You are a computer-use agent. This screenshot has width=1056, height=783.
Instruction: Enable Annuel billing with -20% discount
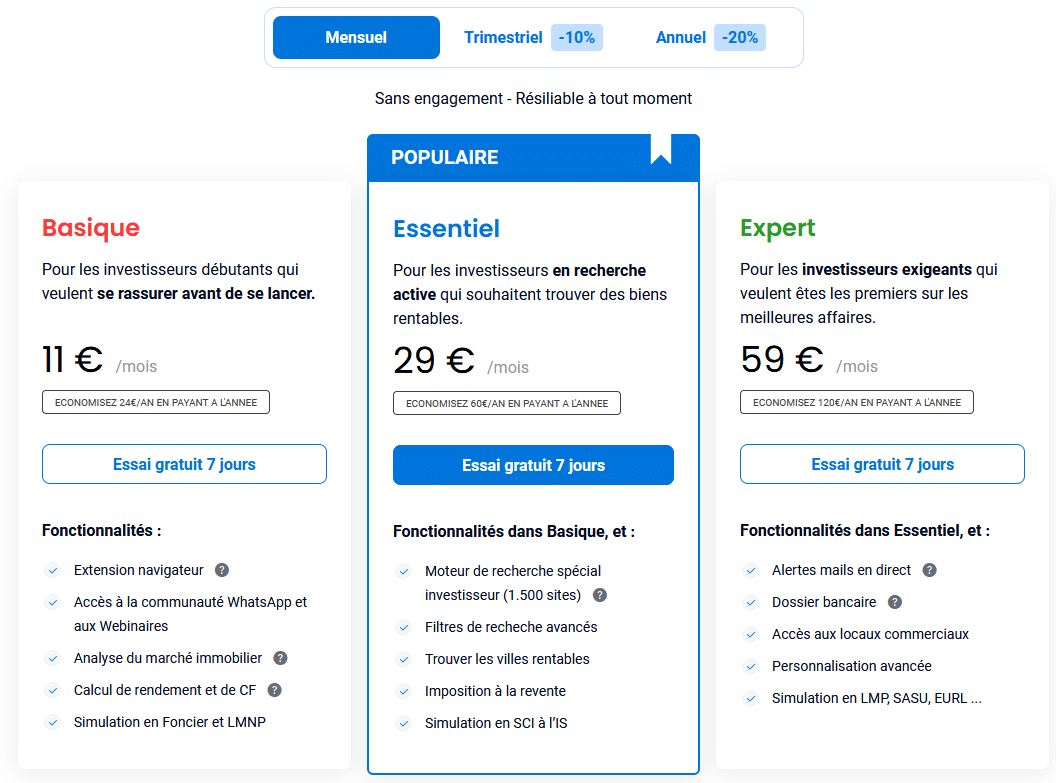(680, 37)
